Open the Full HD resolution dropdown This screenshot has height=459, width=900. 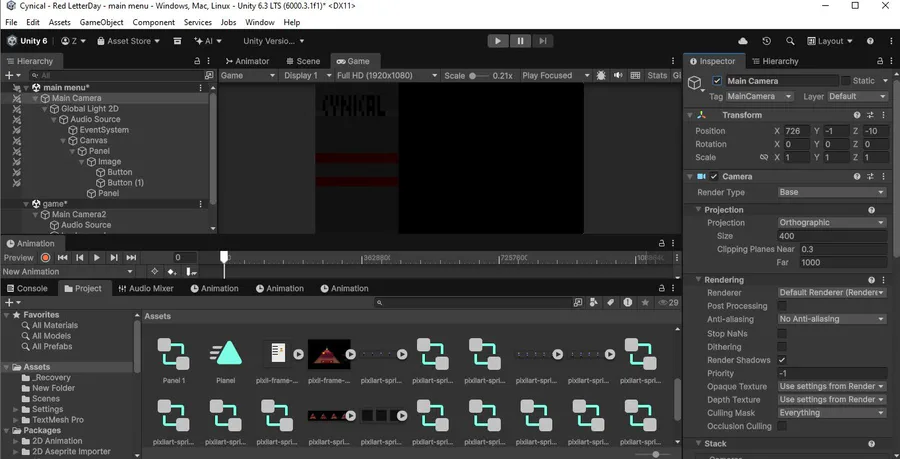(387, 75)
